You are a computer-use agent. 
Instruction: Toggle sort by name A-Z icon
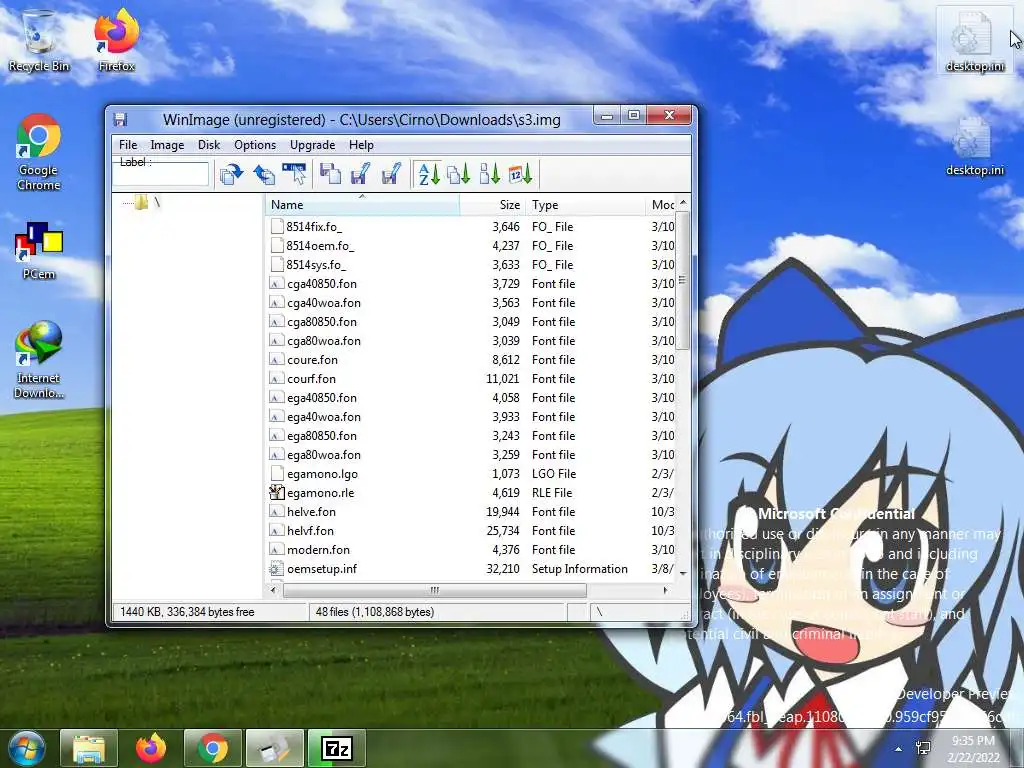[428, 174]
